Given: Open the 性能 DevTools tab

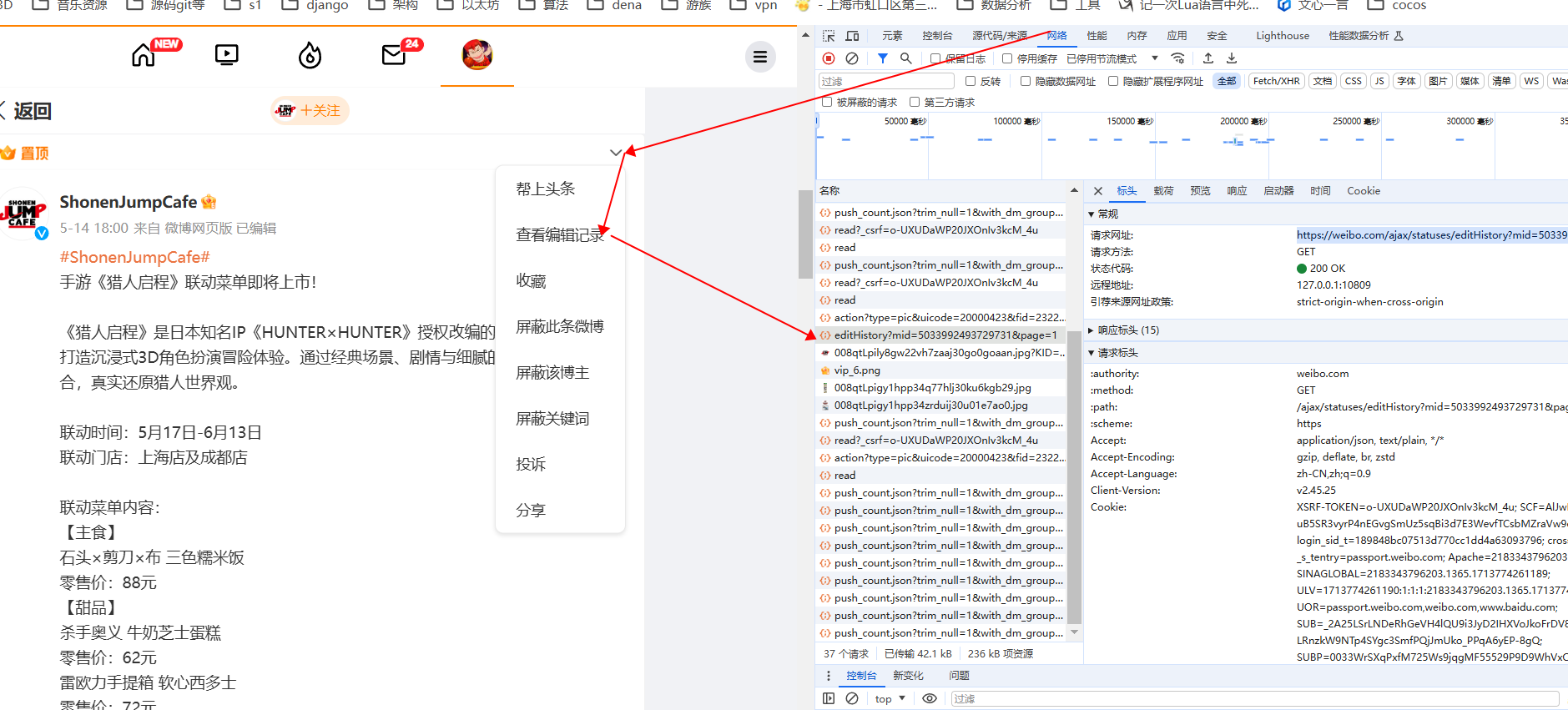Looking at the screenshot, I should pos(1097,36).
